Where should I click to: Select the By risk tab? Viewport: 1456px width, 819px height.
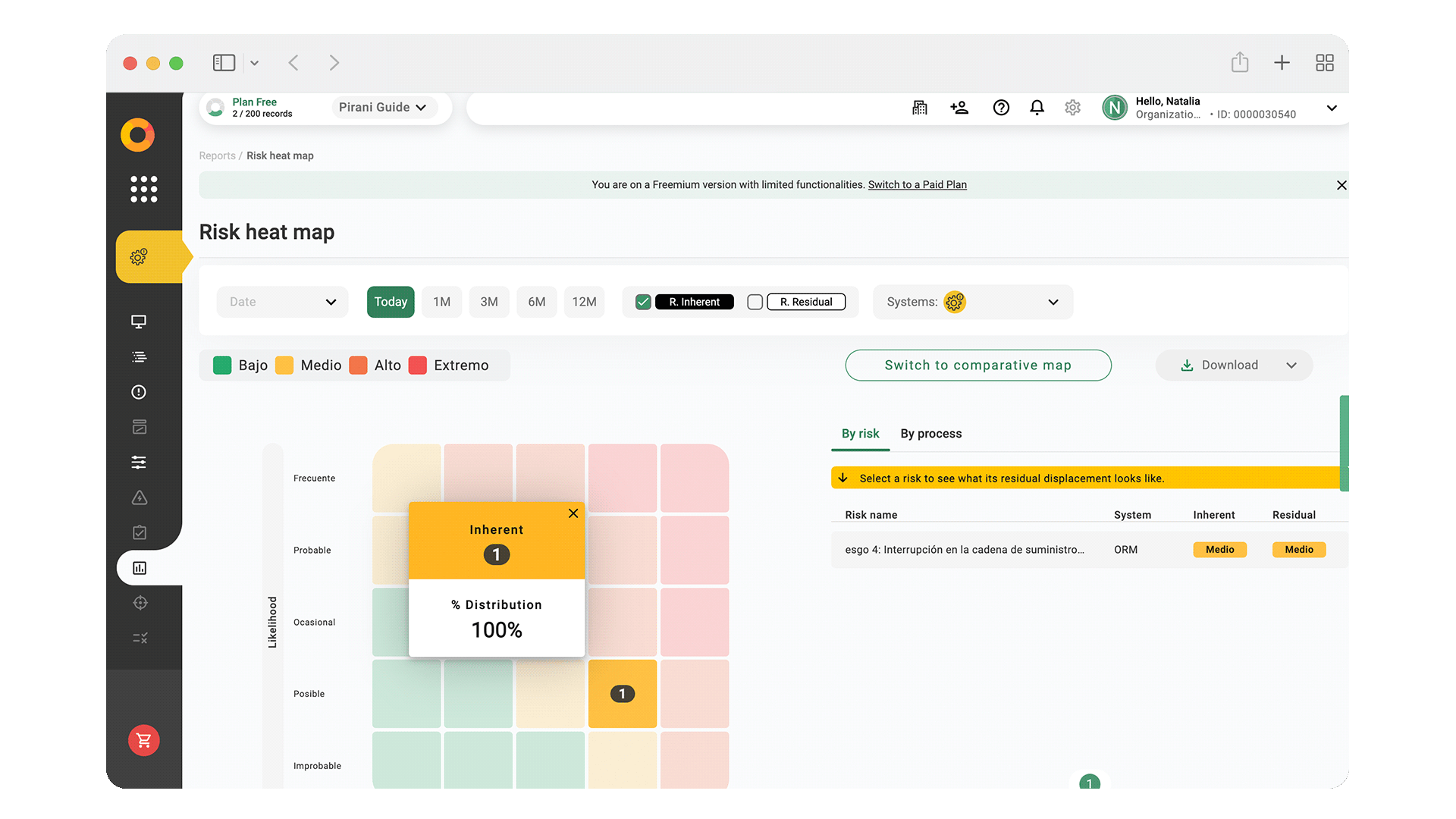point(860,434)
